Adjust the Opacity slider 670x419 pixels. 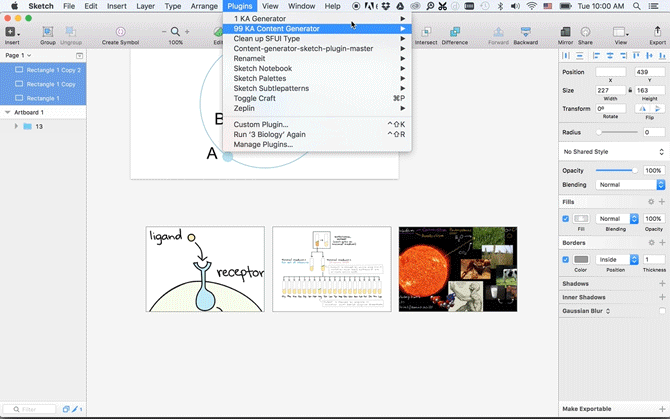coord(616,170)
